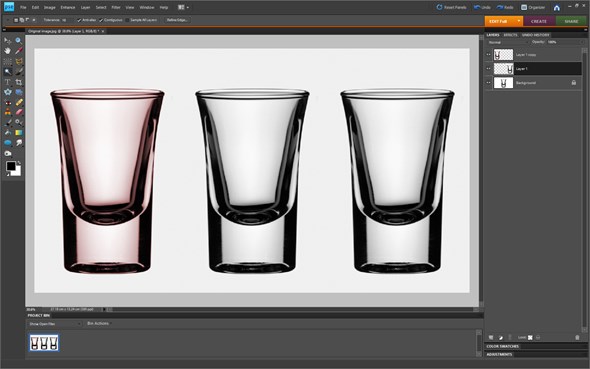Viewport: 590px width, 369px height.
Task: Select the Eraser tool
Action: click(18, 112)
